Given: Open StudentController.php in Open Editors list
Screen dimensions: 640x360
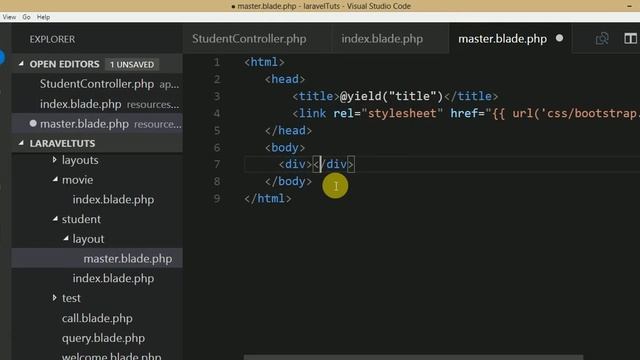Looking at the screenshot, I should pos(97,84).
